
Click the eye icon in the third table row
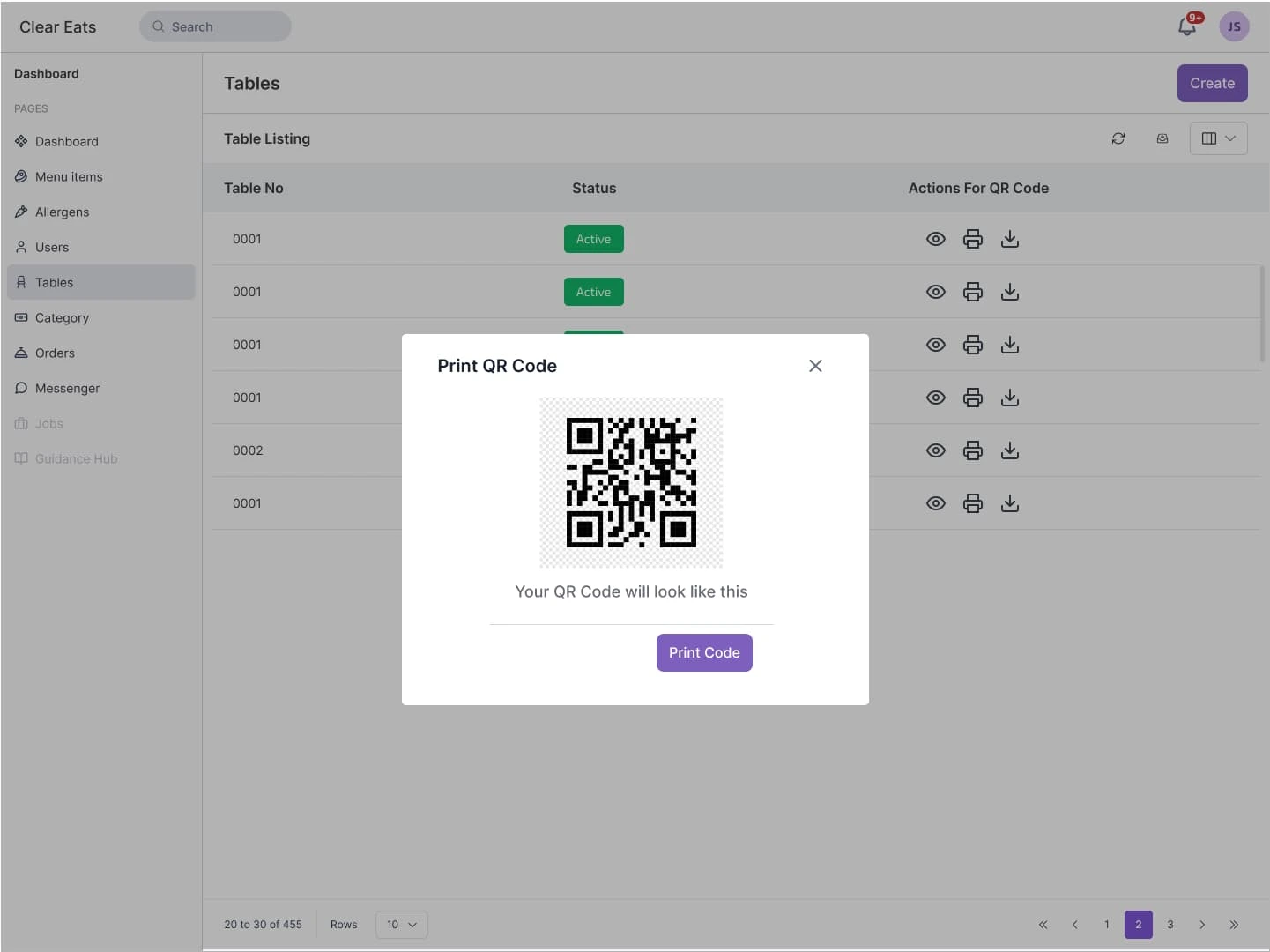[936, 345]
